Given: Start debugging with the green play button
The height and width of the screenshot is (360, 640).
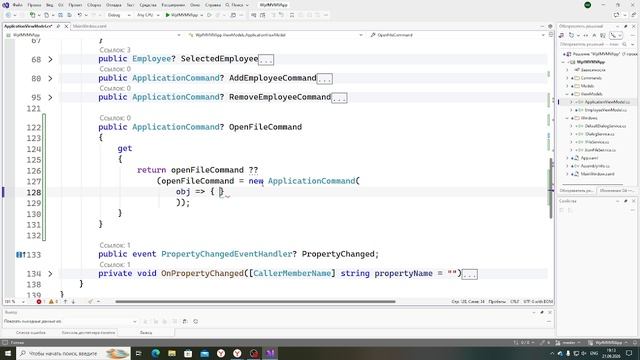Looking at the screenshot, I should 167,15.
